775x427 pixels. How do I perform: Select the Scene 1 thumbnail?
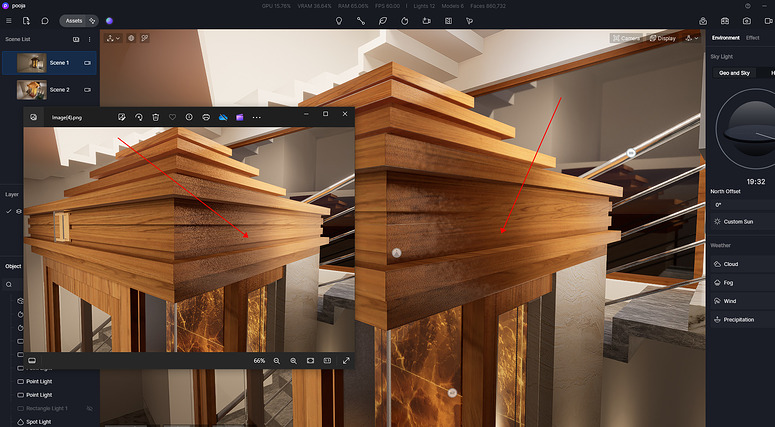point(32,63)
